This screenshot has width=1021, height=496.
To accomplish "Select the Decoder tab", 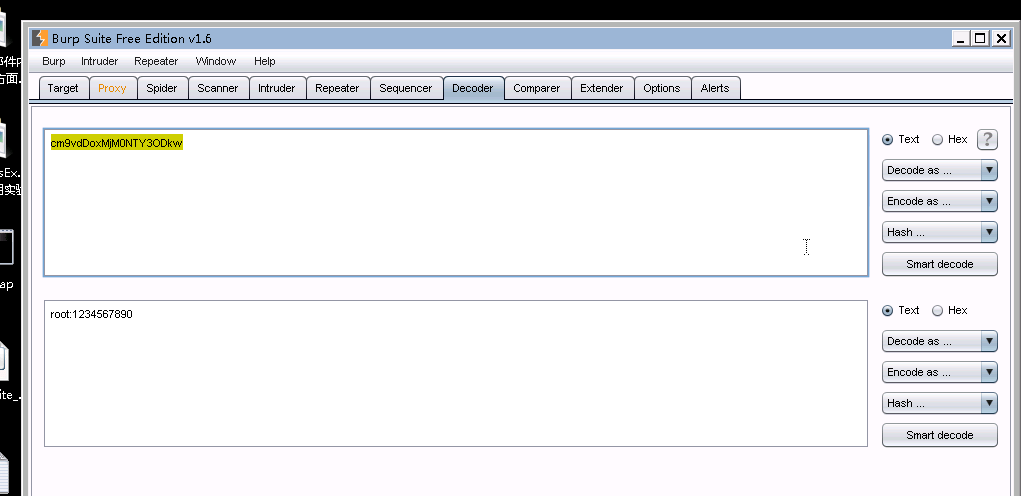I will click(x=473, y=88).
